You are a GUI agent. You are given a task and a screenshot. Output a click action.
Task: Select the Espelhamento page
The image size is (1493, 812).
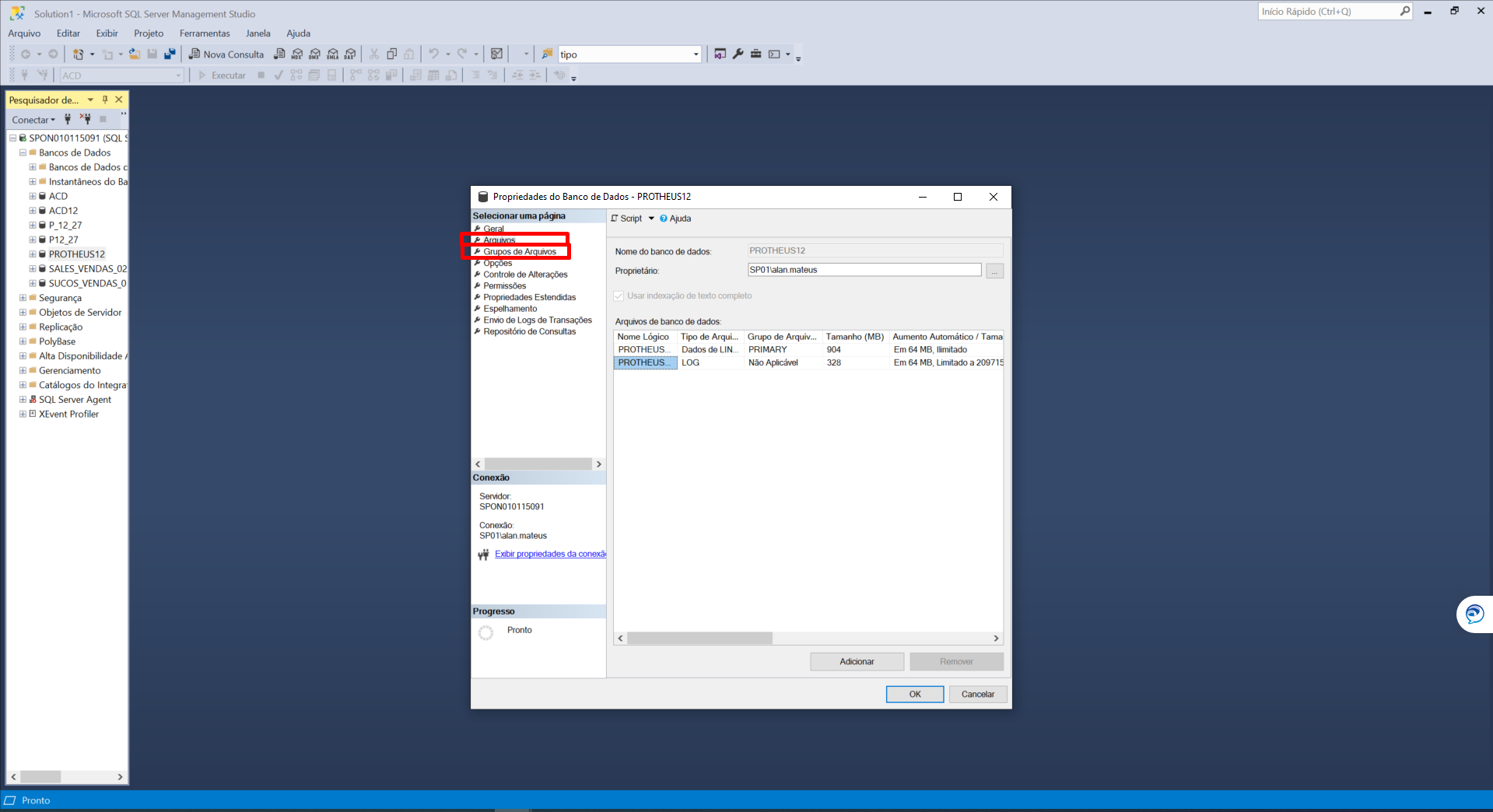[510, 309]
